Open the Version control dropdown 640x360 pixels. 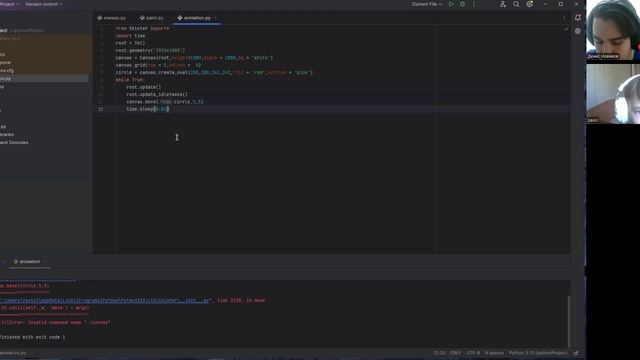(43, 4)
